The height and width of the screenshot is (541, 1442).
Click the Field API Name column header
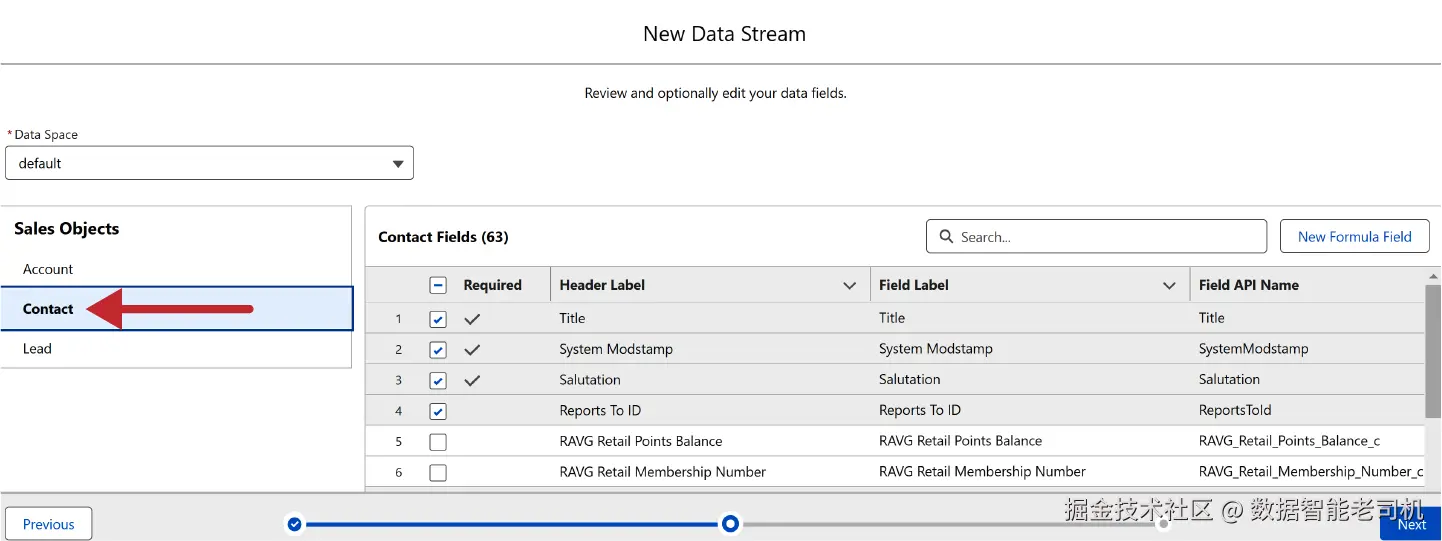[x=1249, y=285]
